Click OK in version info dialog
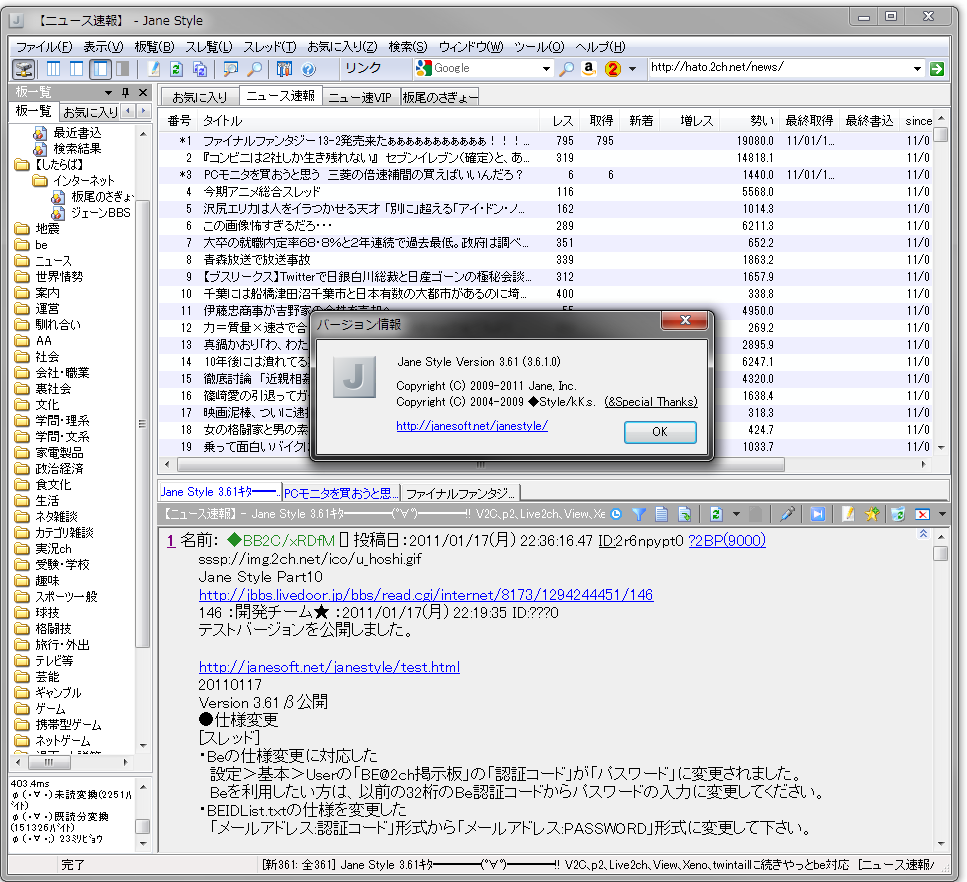 point(660,432)
